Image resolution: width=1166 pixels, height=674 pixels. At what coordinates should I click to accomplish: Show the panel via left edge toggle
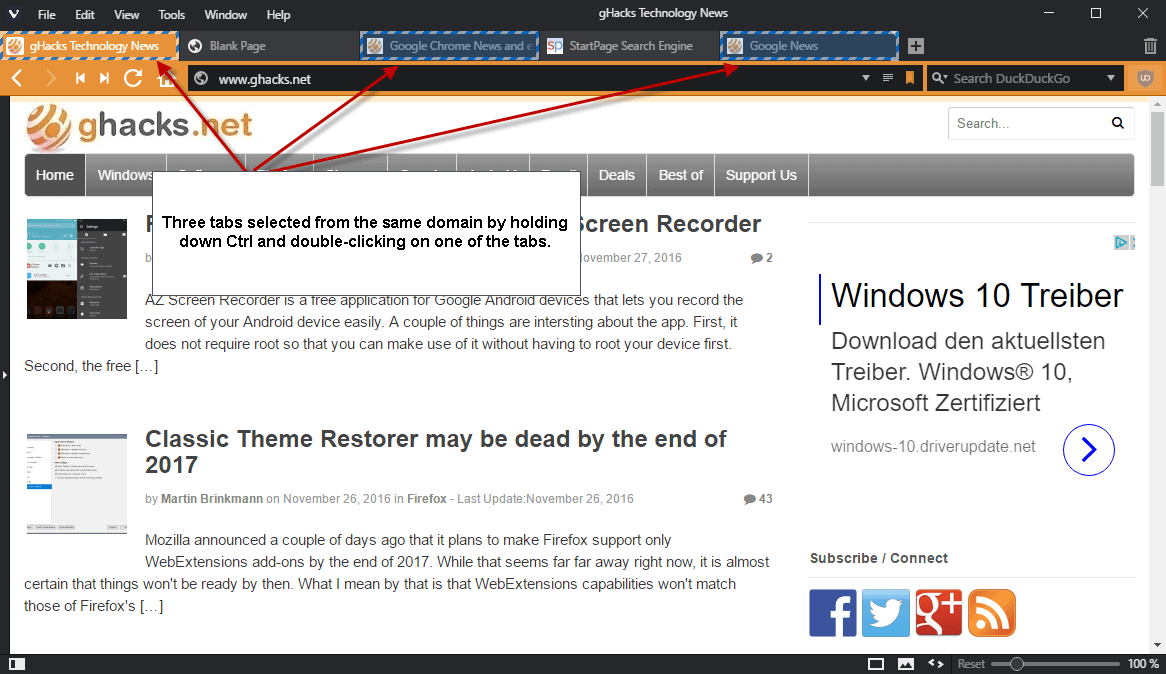4,375
